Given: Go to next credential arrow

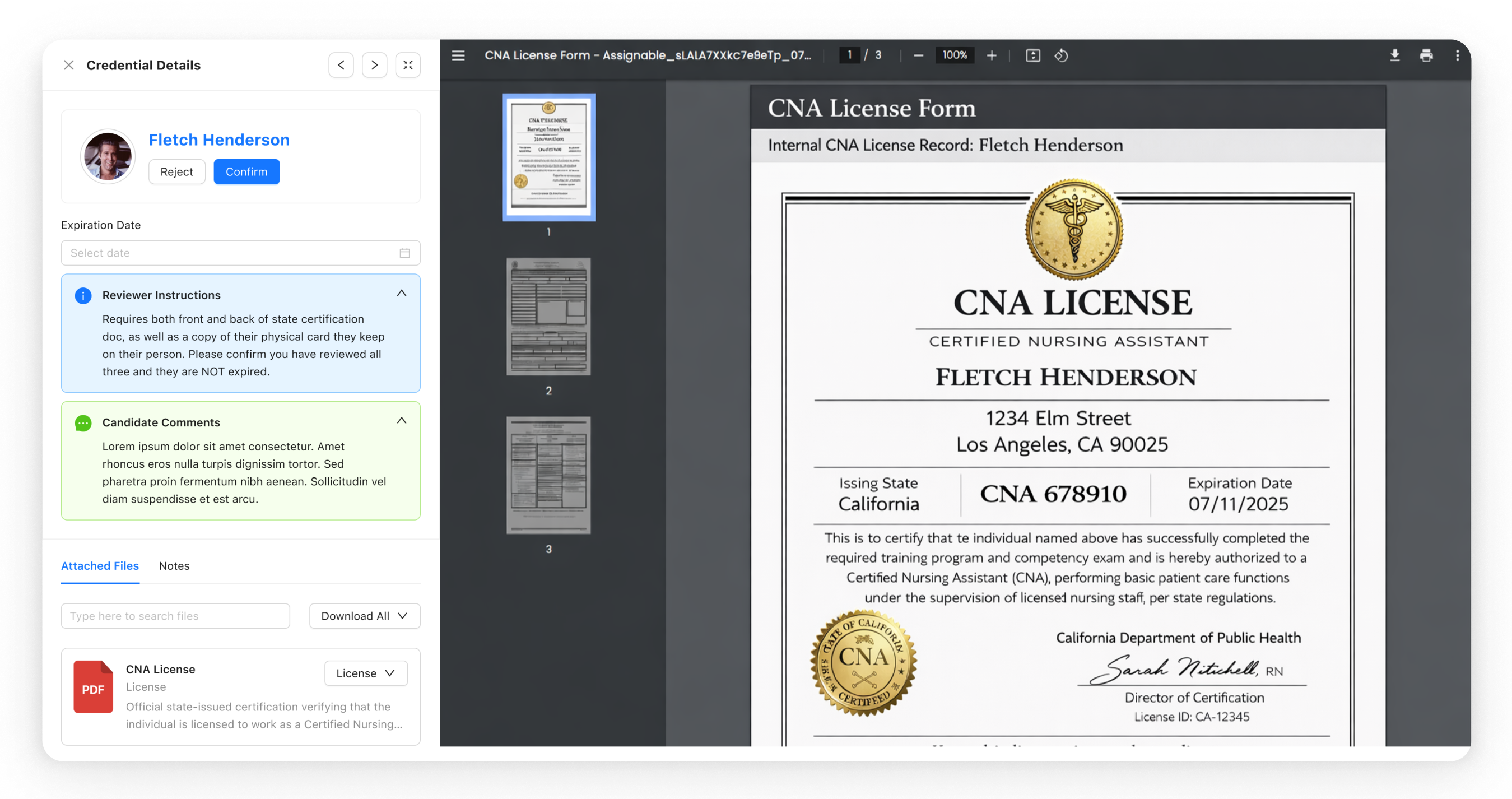Looking at the screenshot, I should [x=374, y=65].
